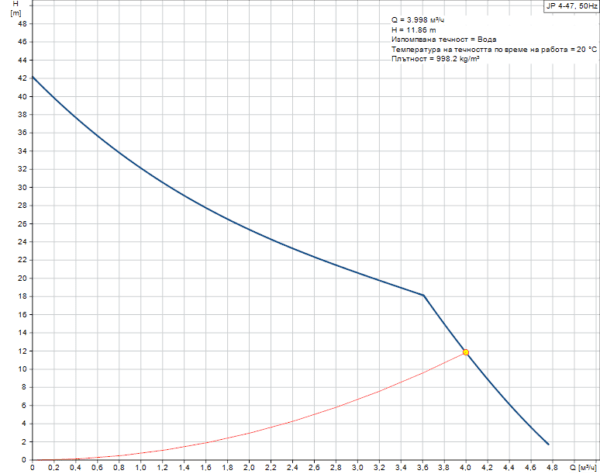Click the Q = 3.998 m³/h text
This screenshot has width=600, height=474.
point(418,20)
